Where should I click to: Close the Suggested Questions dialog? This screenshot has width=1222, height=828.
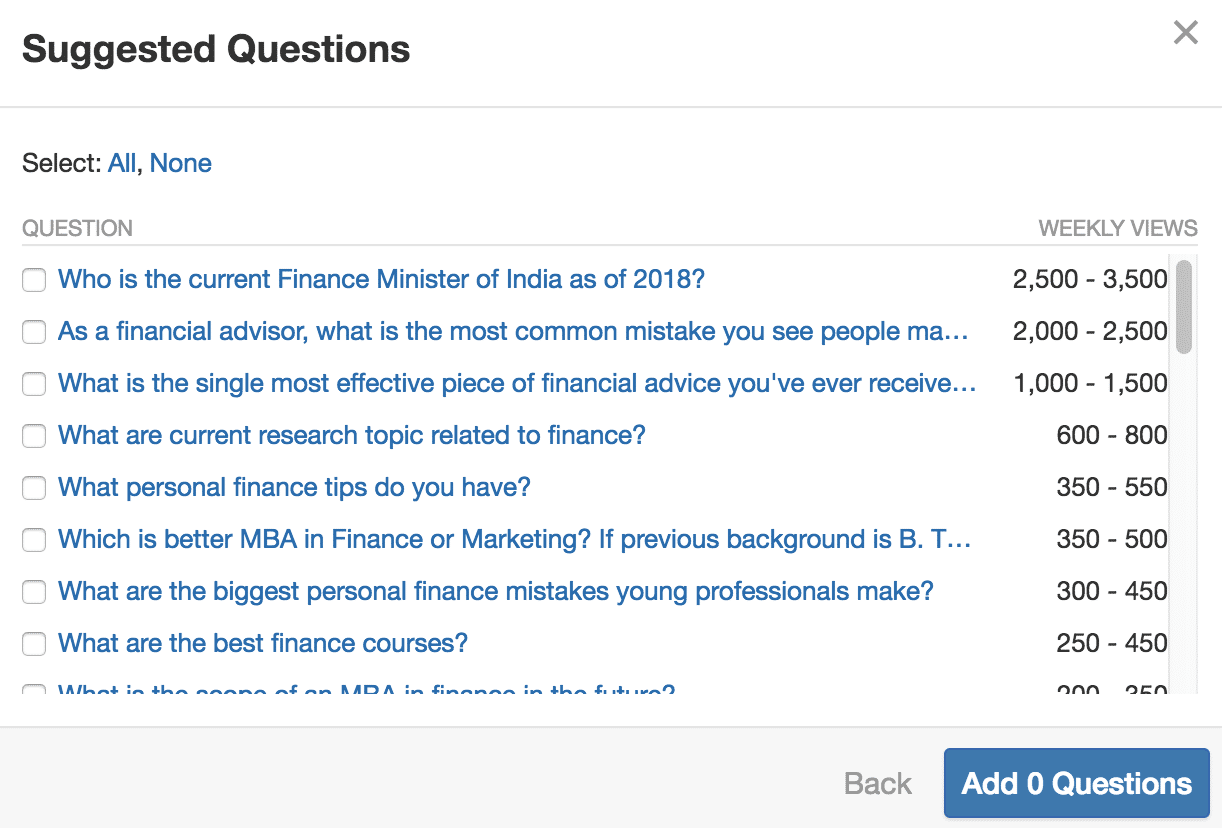[1185, 32]
